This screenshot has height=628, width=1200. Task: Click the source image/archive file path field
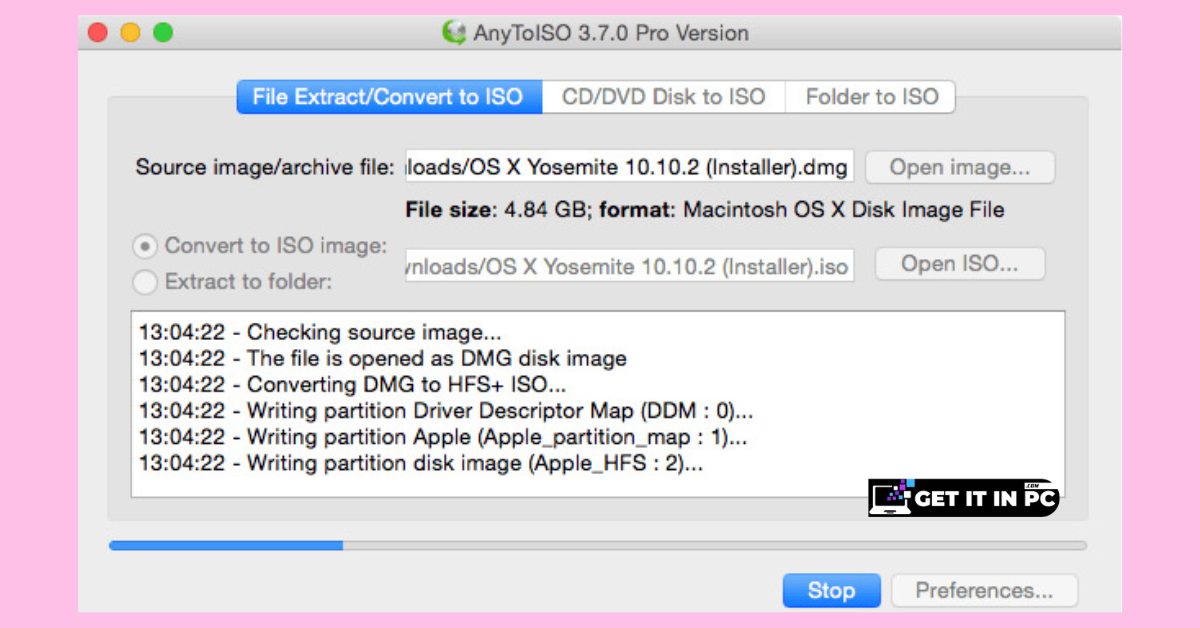click(630, 167)
